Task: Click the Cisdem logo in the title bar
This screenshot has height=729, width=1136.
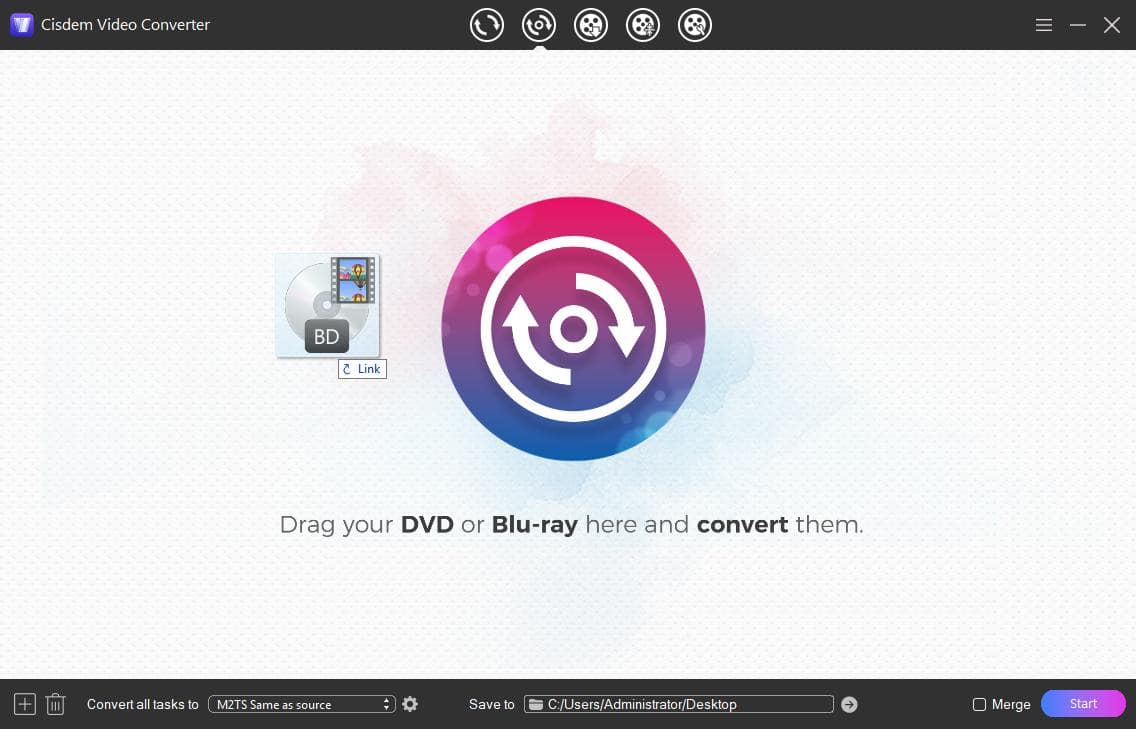Action: coord(21,24)
